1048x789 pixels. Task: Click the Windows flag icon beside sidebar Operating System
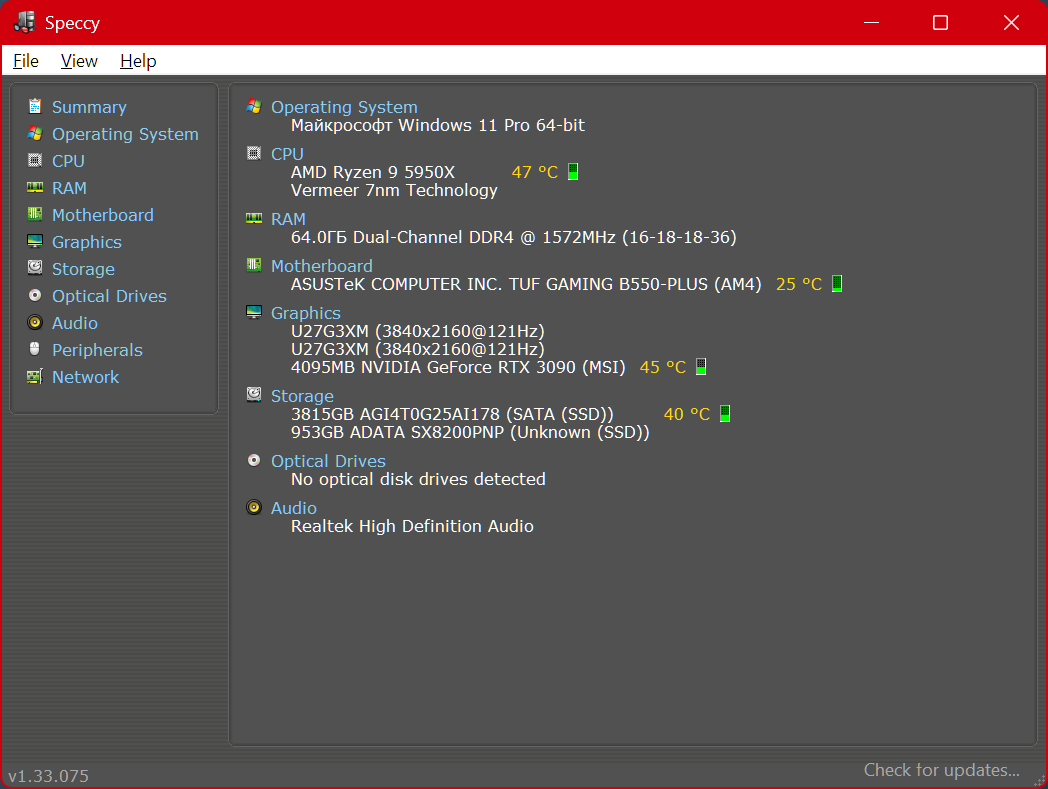[x=35, y=134]
